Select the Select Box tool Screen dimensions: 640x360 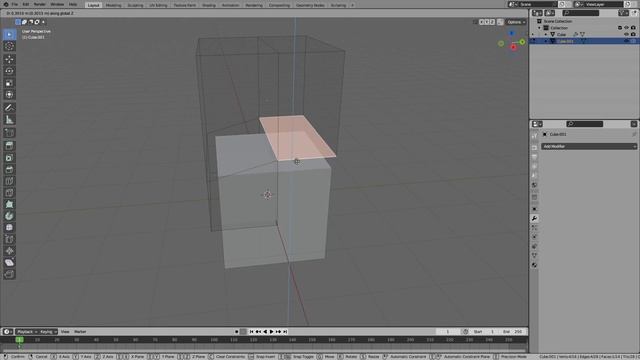9,35
